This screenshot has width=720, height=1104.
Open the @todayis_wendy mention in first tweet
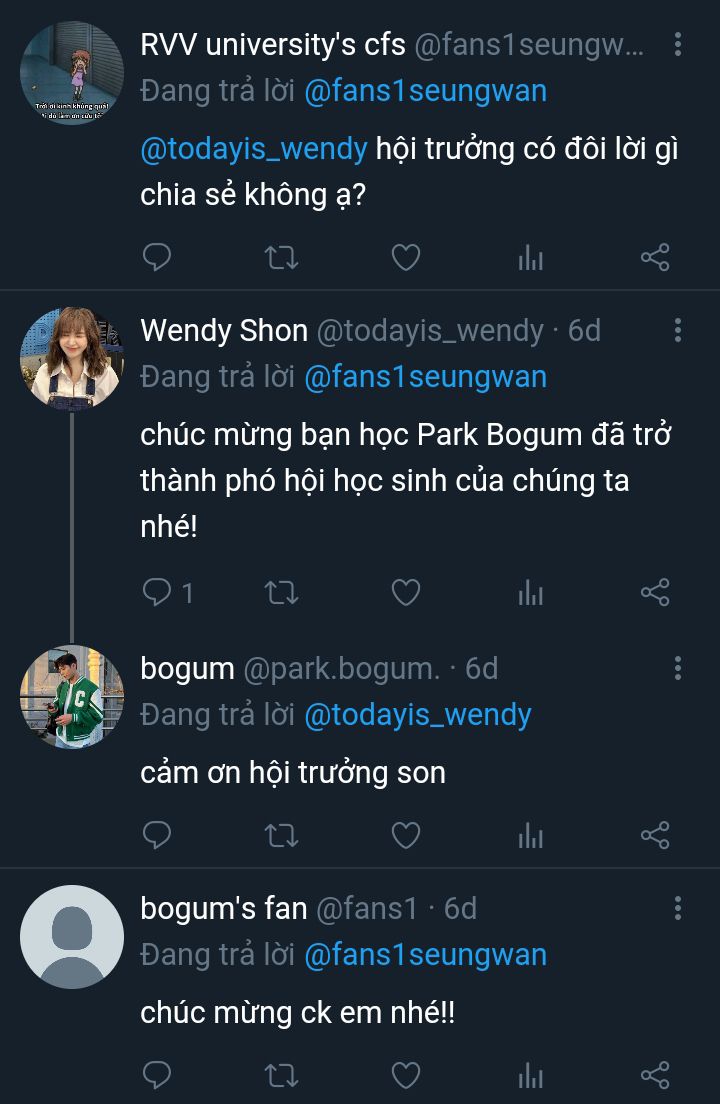point(254,149)
